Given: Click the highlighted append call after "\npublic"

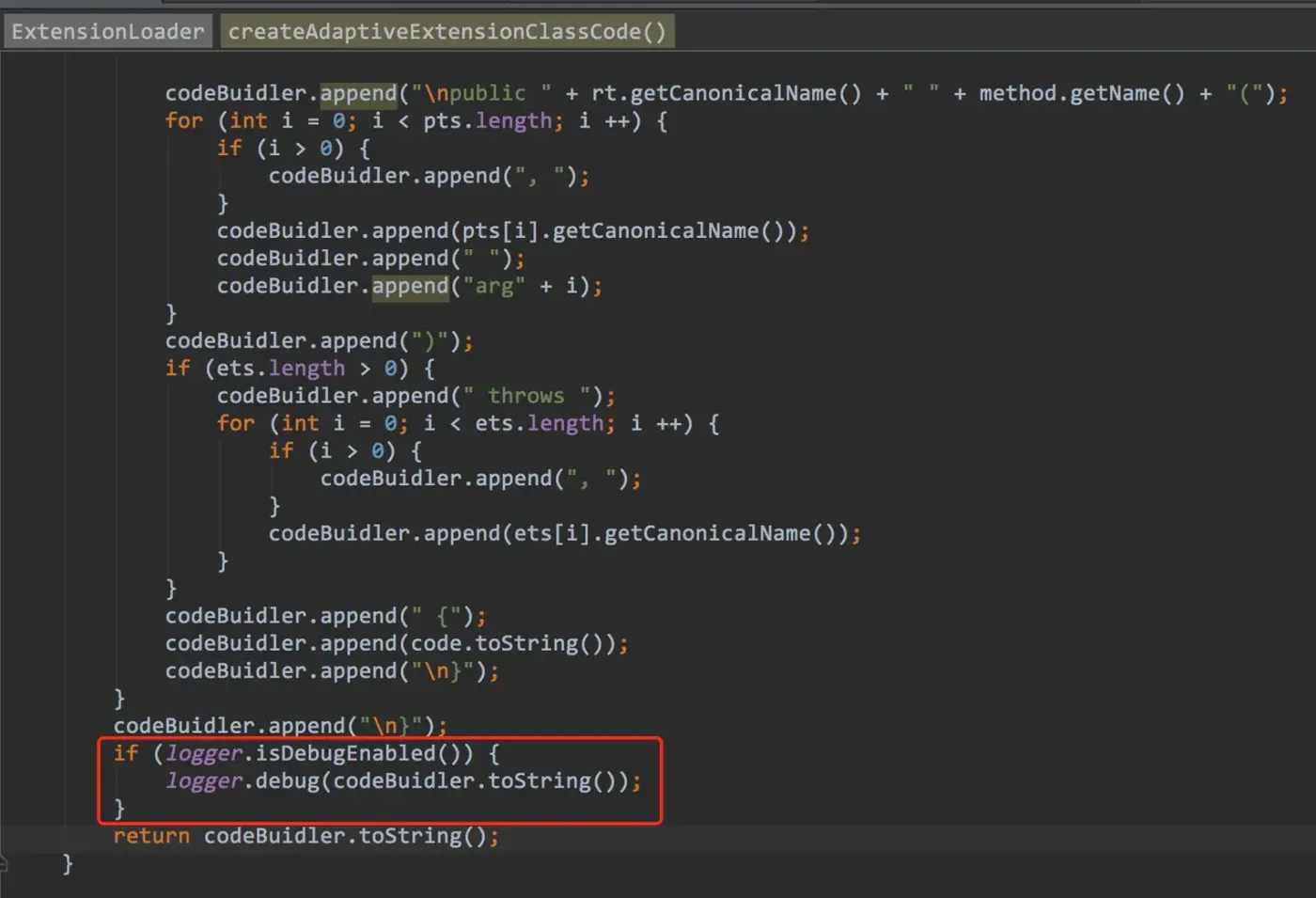Looking at the screenshot, I should point(358,93).
